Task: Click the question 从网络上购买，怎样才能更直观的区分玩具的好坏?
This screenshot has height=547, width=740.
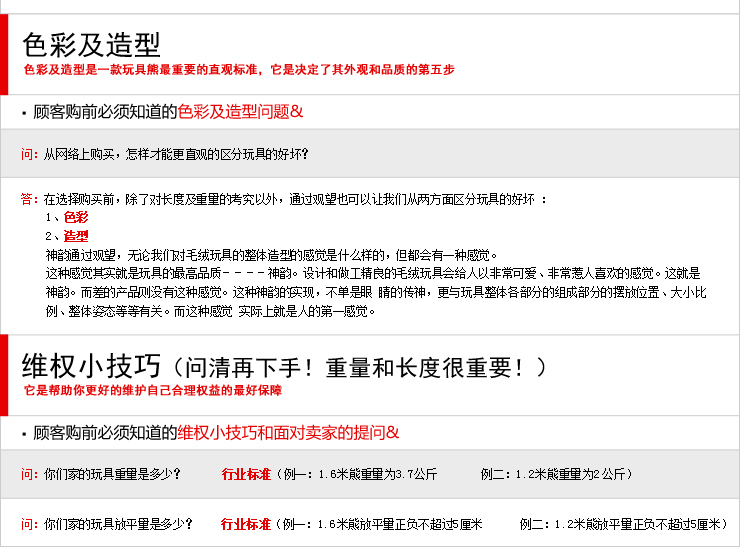Action: (x=176, y=154)
